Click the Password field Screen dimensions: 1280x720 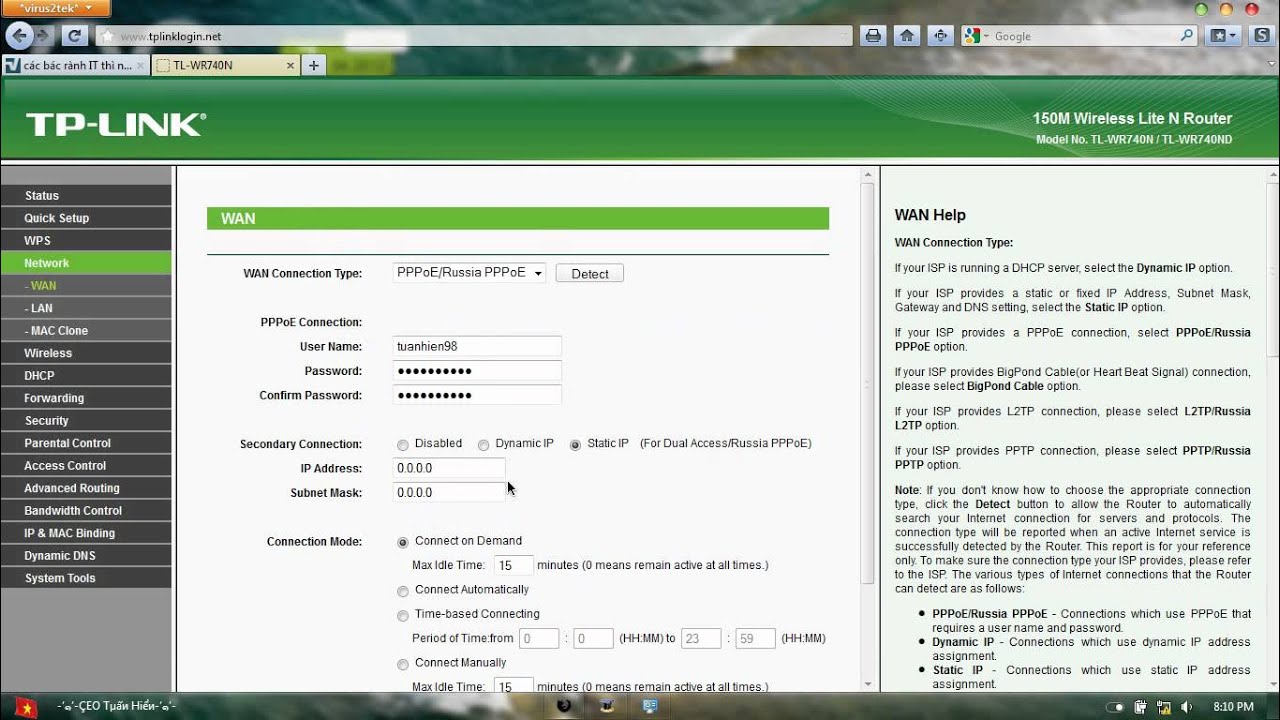pos(477,370)
